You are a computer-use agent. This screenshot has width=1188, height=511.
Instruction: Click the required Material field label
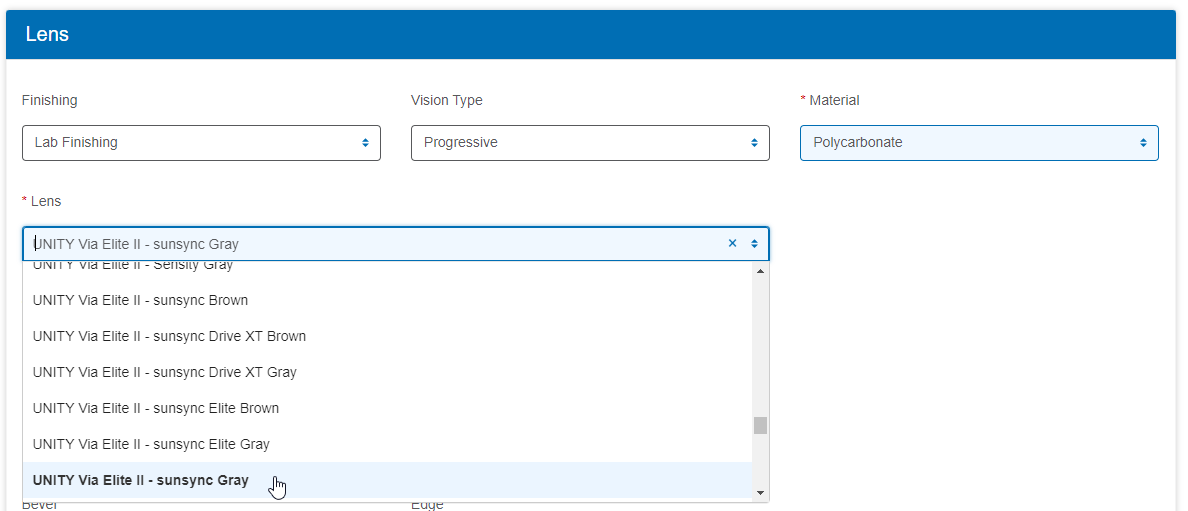pyautogui.click(x=834, y=100)
